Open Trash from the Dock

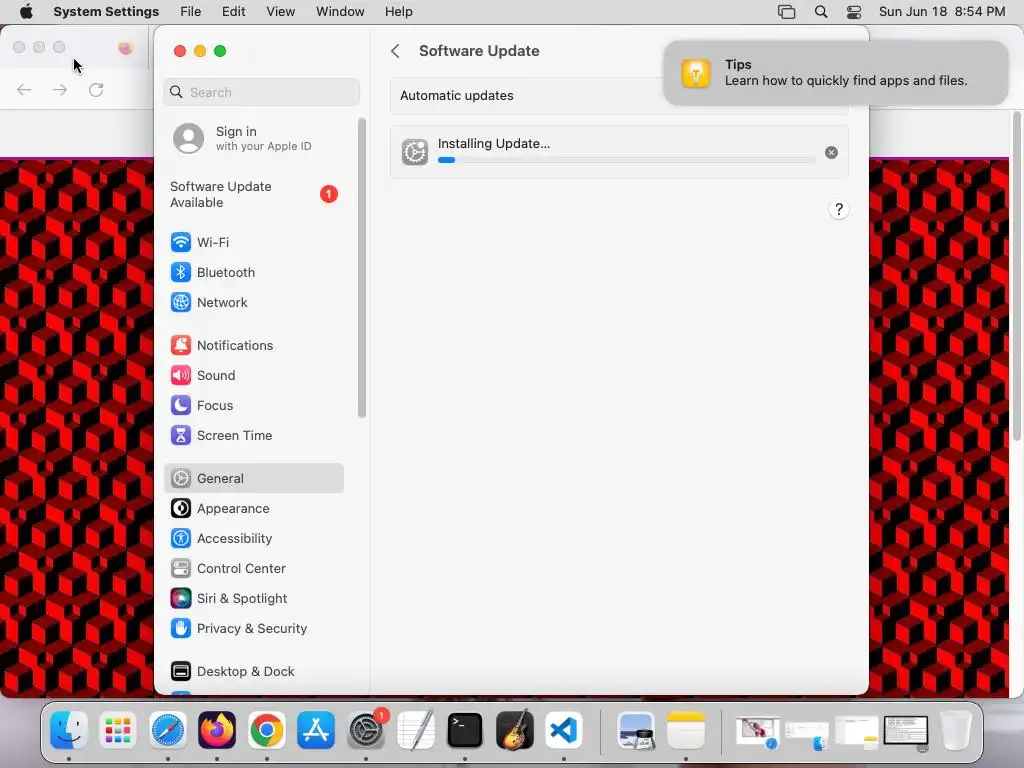[x=955, y=730]
